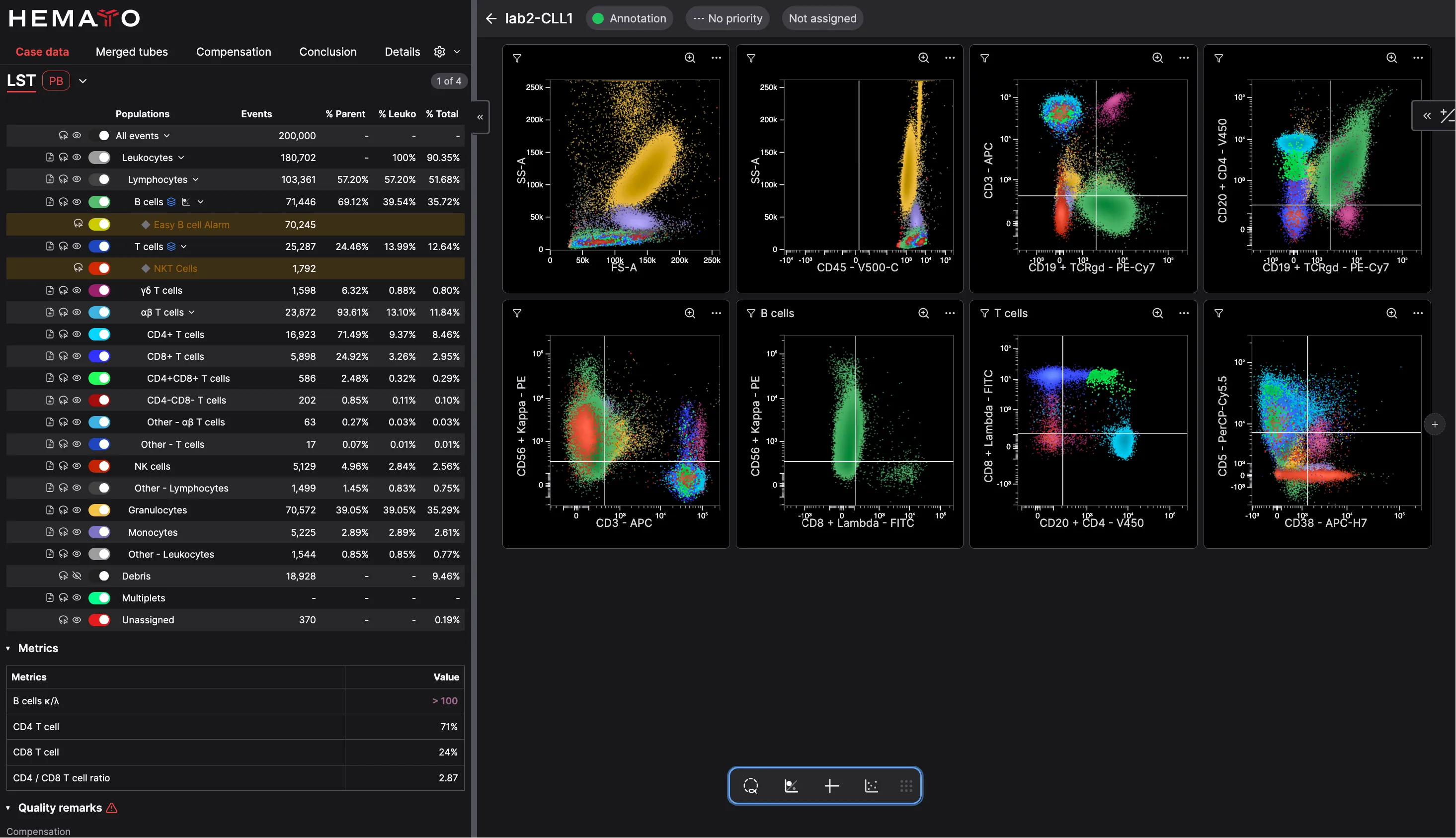The image size is (1456, 838).
Task: Collapse the B cells chevron
Action: click(x=200, y=202)
